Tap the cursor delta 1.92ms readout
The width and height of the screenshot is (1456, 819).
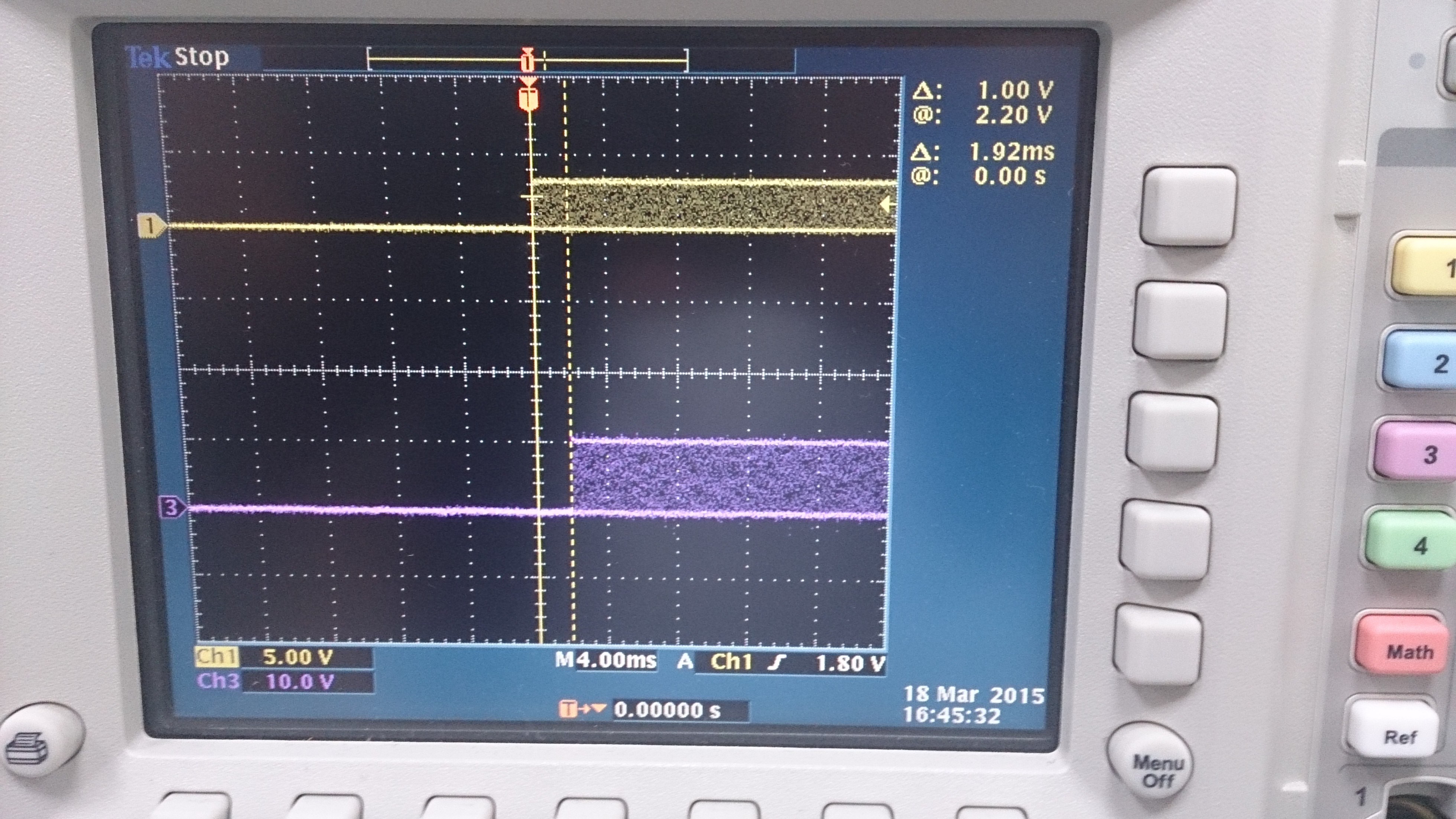pyautogui.click(x=1011, y=152)
